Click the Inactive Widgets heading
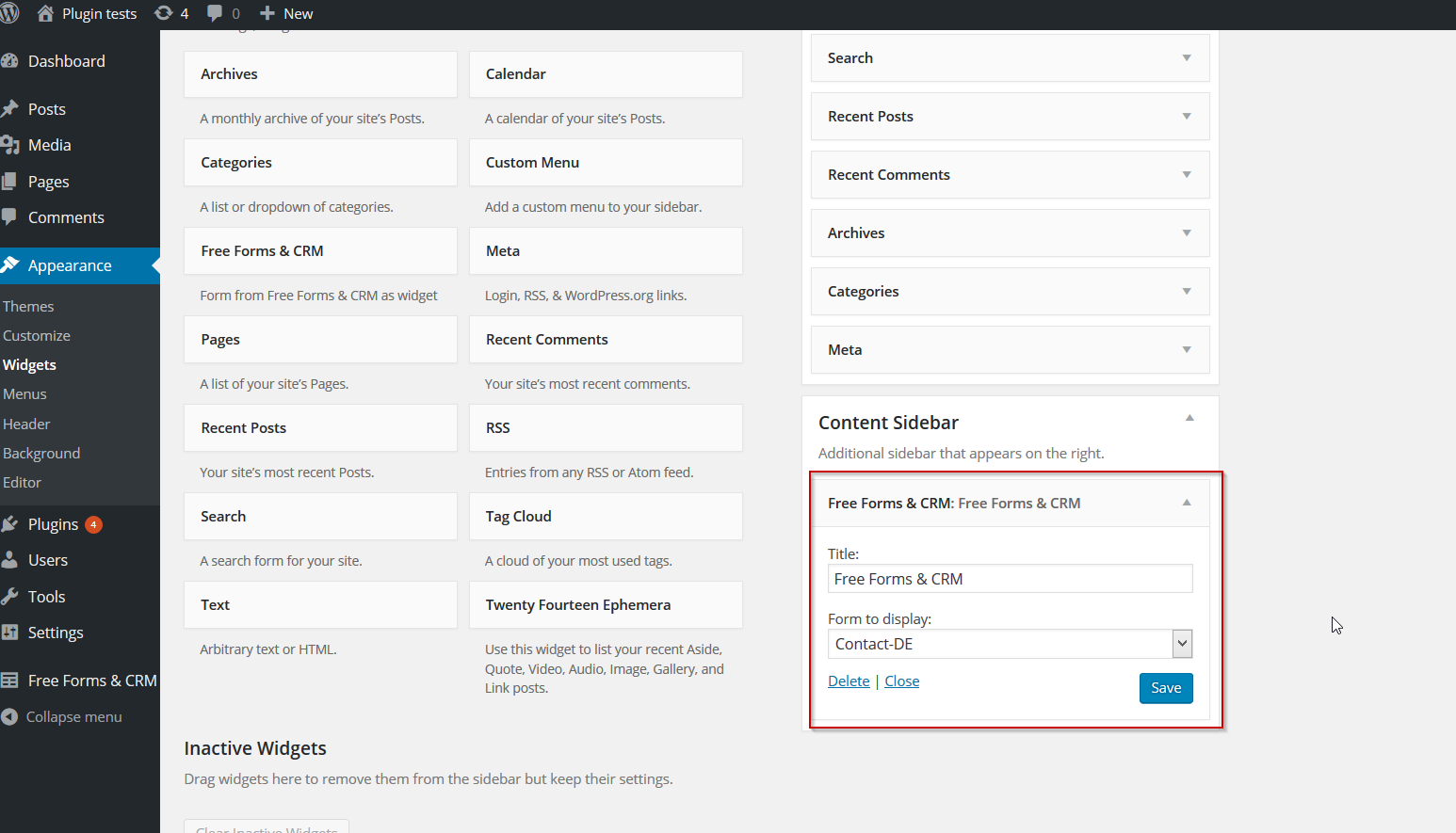Screen dimensions: 1456x833 point(255,748)
